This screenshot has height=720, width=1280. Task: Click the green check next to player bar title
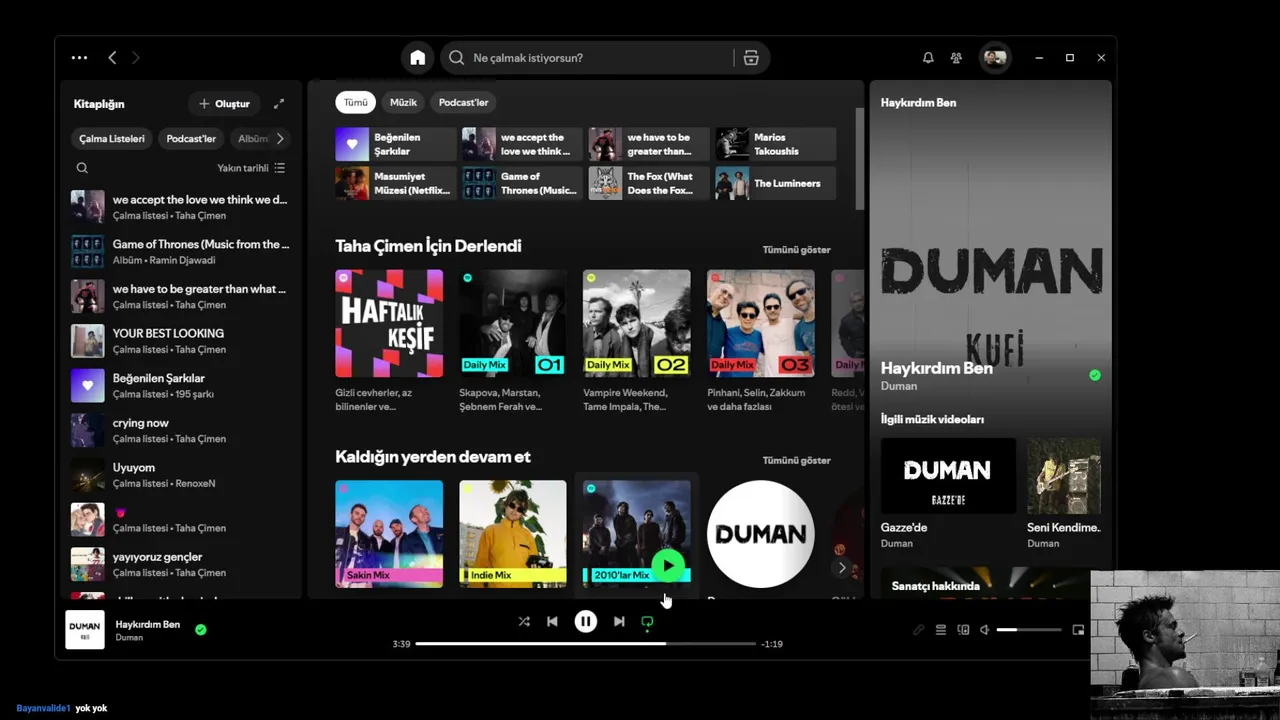click(x=201, y=630)
